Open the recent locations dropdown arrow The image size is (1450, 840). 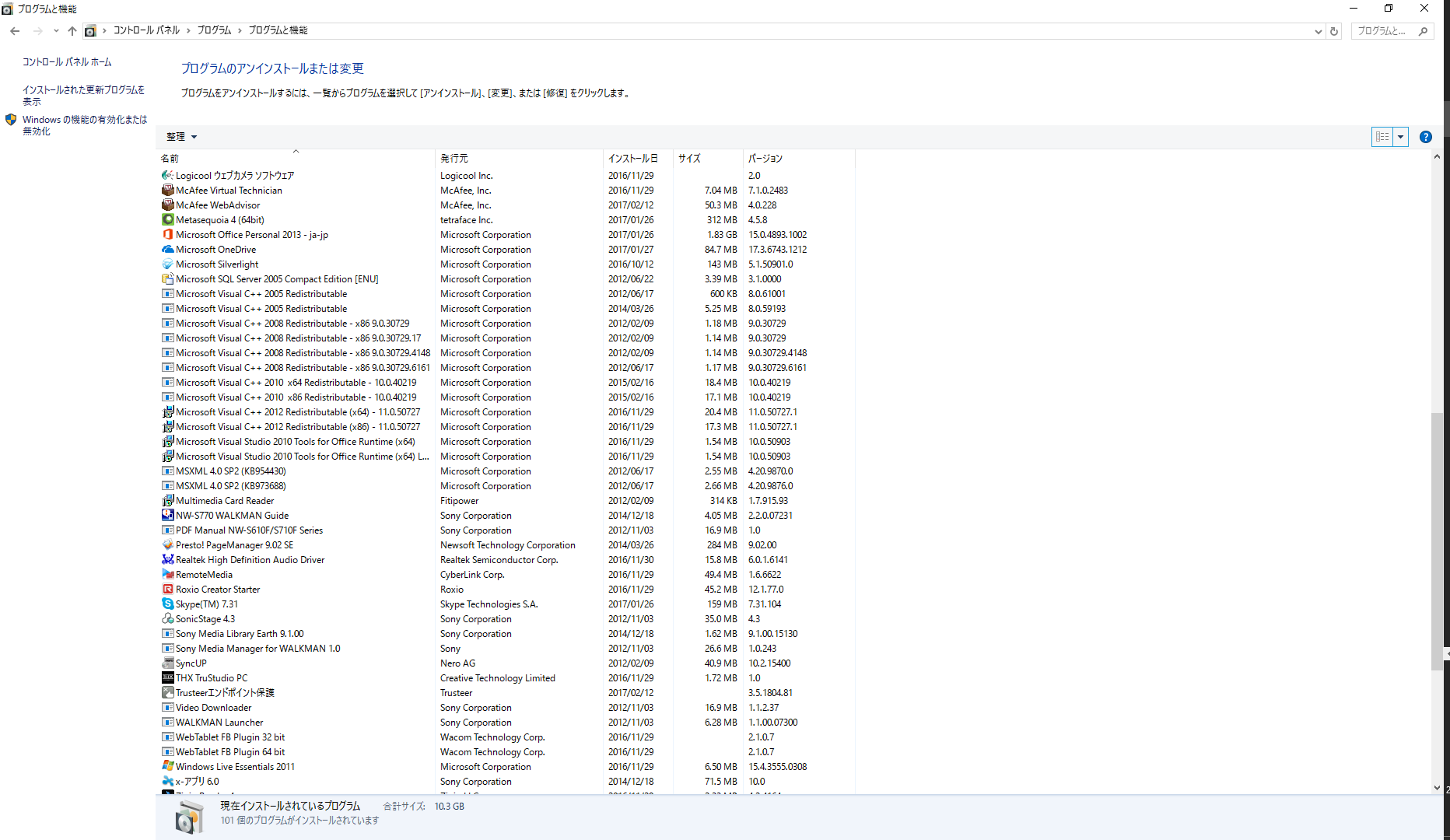[x=56, y=31]
